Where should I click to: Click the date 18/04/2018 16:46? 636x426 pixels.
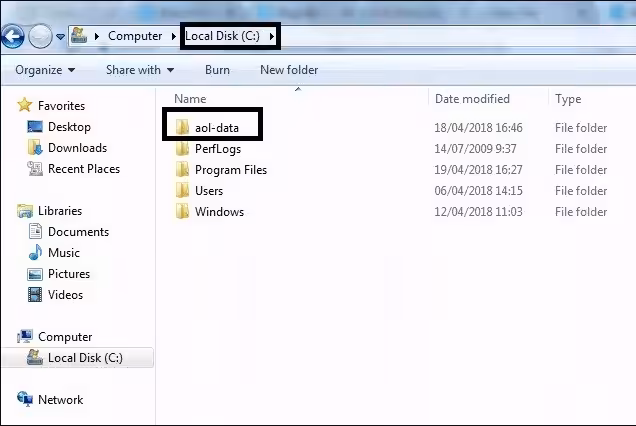[x=479, y=128]
